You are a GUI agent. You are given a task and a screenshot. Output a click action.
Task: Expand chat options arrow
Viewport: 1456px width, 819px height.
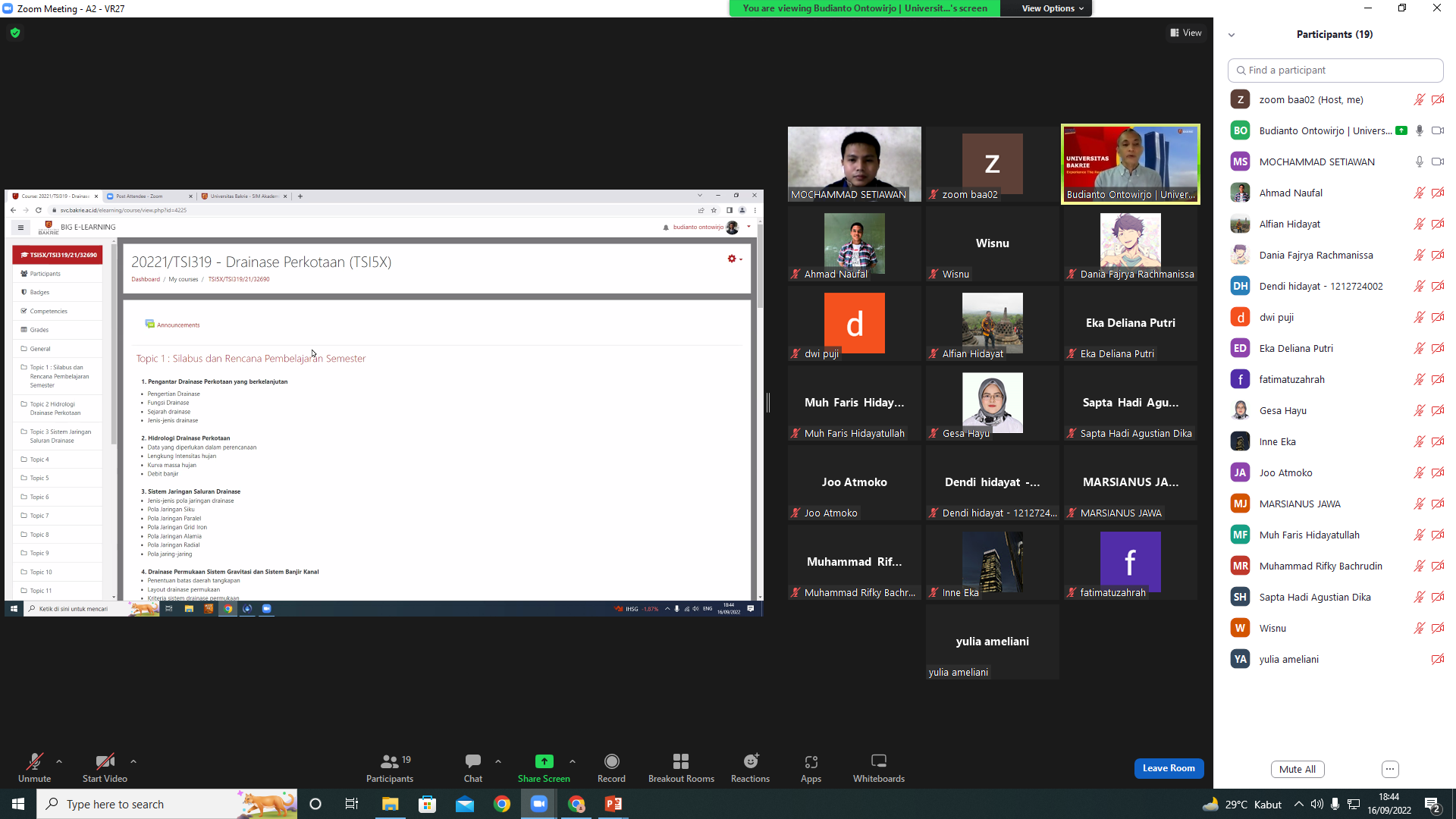[x=498, y=761]
